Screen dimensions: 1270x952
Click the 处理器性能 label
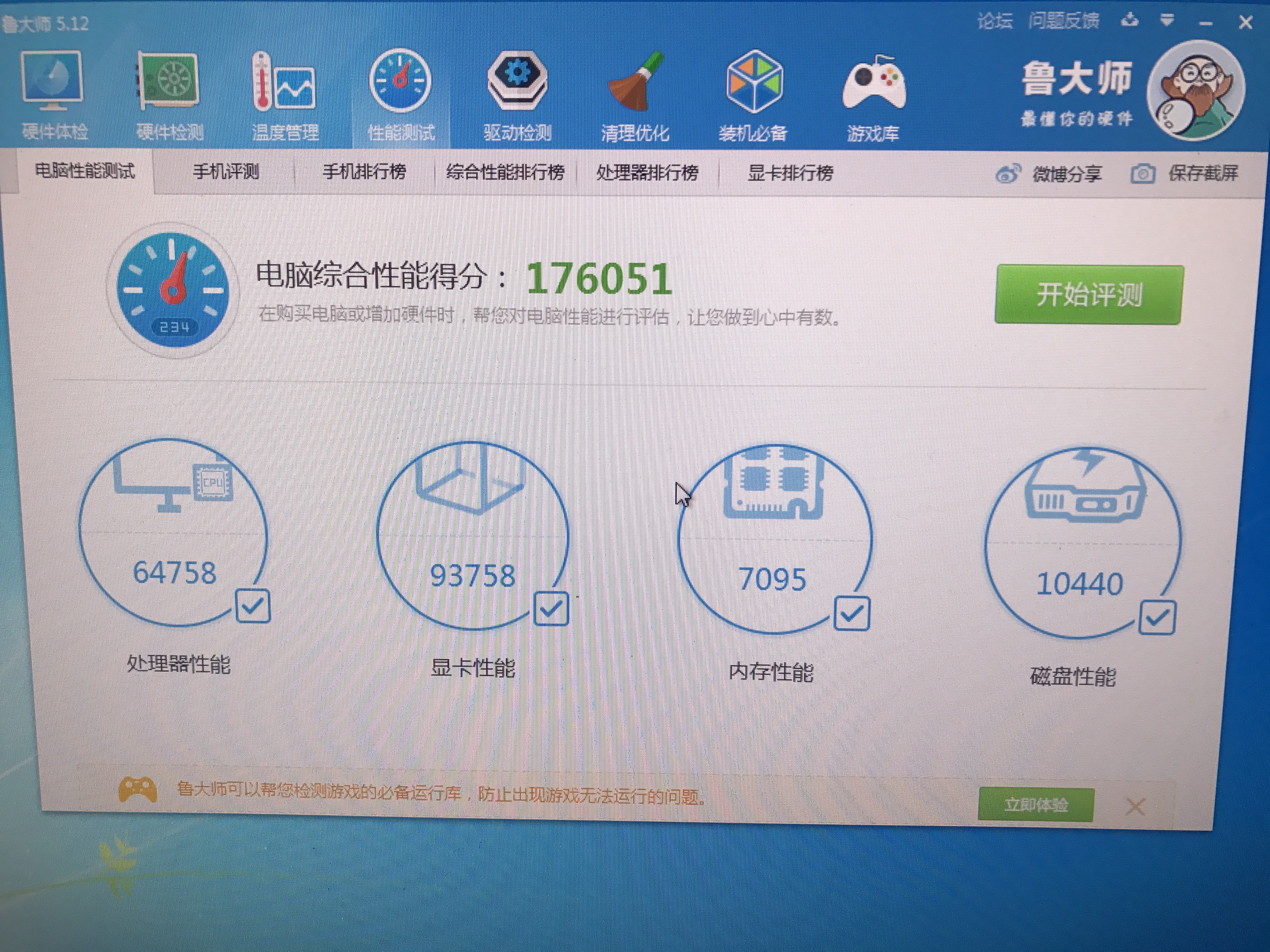click(178, 665)
